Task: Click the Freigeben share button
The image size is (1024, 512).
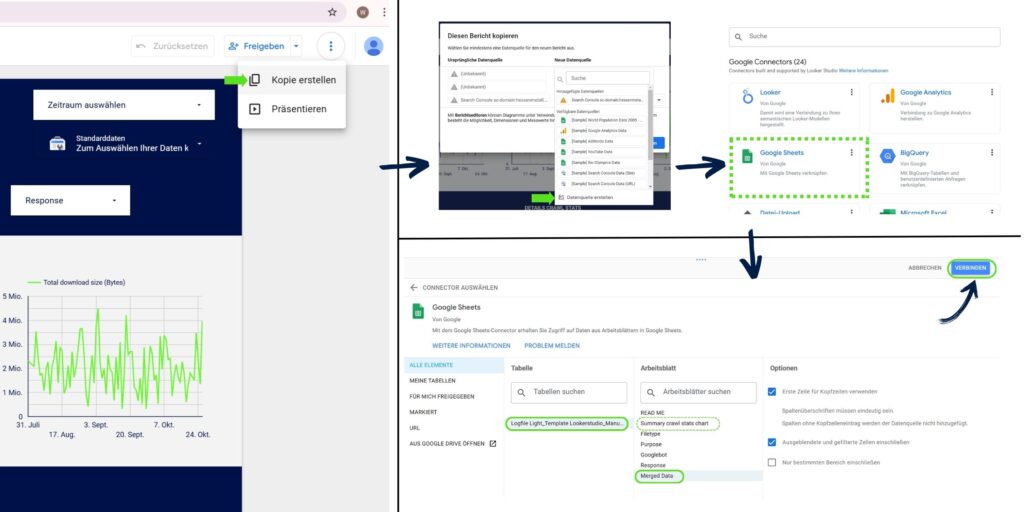Action: point(256,46)
